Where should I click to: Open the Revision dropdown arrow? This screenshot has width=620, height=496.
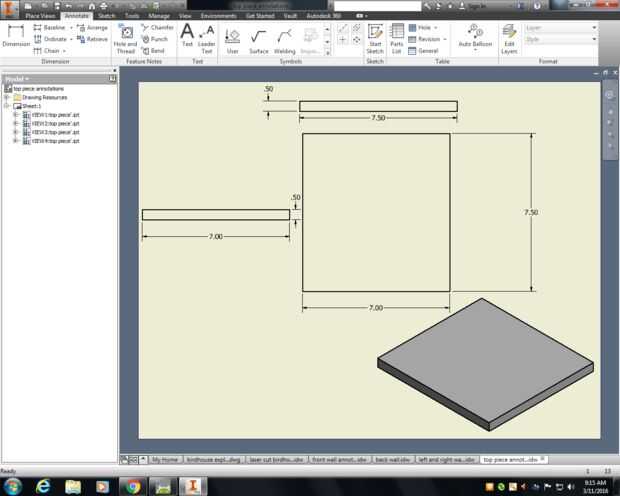(x=445, y=39)
